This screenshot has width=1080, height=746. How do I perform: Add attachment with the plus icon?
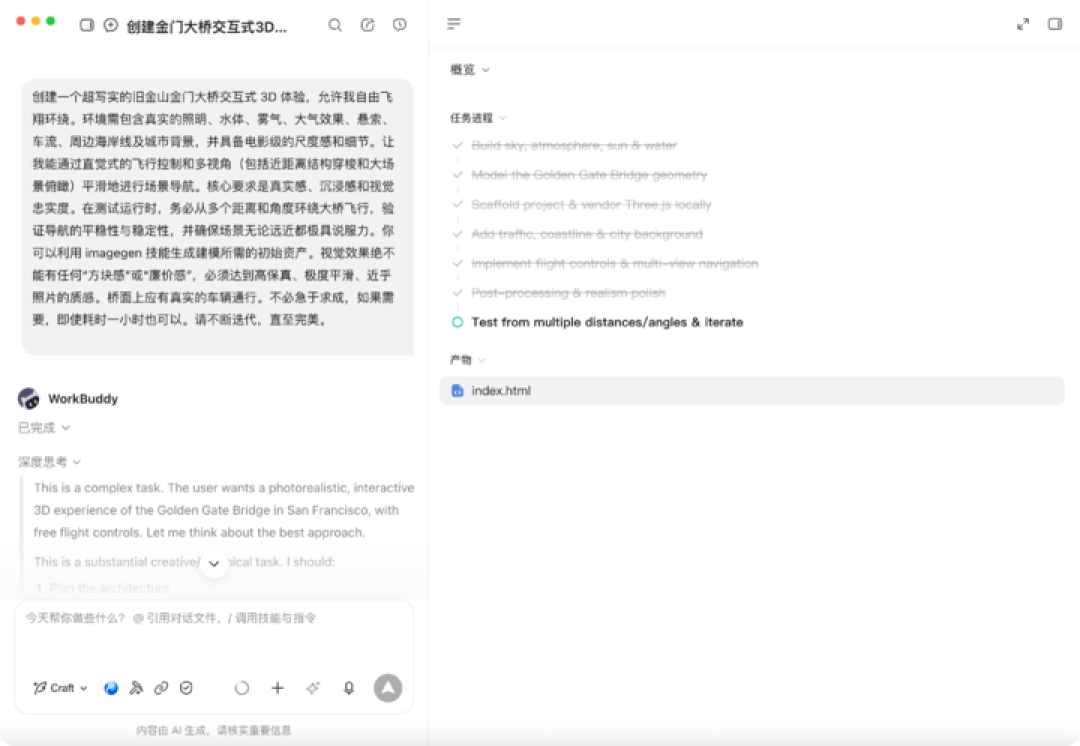(x=278, y=687)
